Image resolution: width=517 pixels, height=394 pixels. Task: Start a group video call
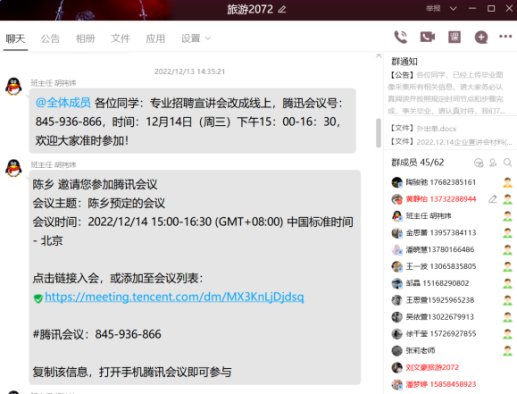point(427,37)
